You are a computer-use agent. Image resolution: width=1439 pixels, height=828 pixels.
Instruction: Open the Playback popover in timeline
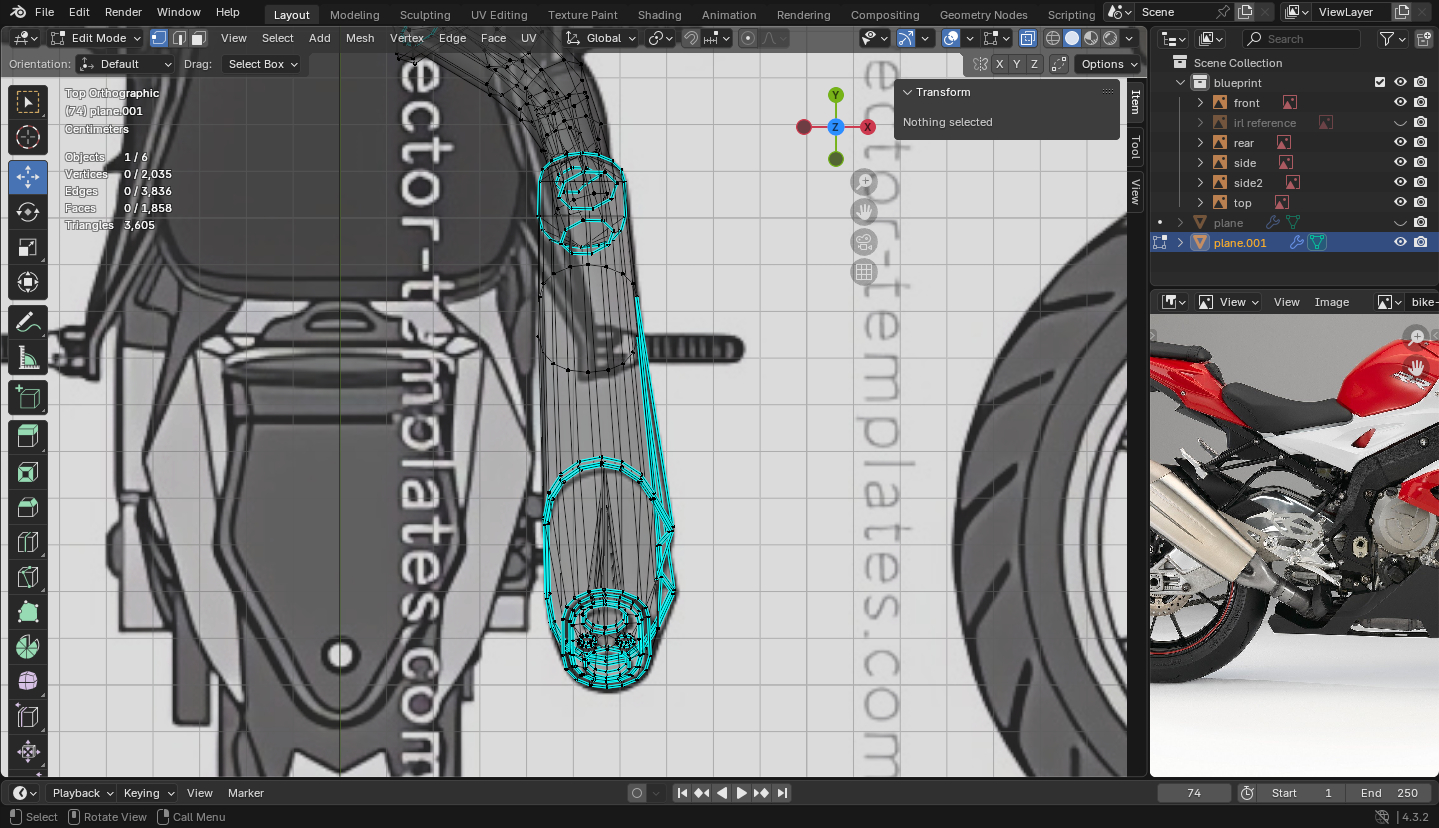(82, 793)
